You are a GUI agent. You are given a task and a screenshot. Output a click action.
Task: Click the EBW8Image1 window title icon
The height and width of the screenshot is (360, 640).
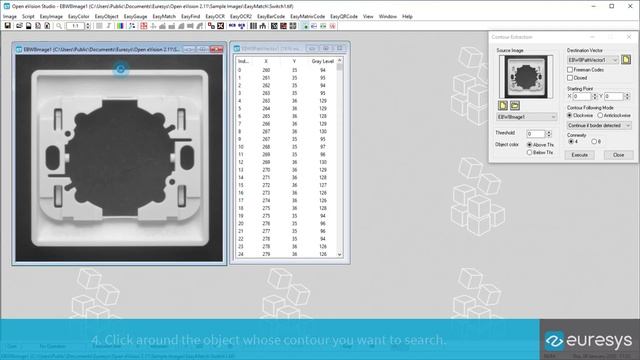click(19, 49)
